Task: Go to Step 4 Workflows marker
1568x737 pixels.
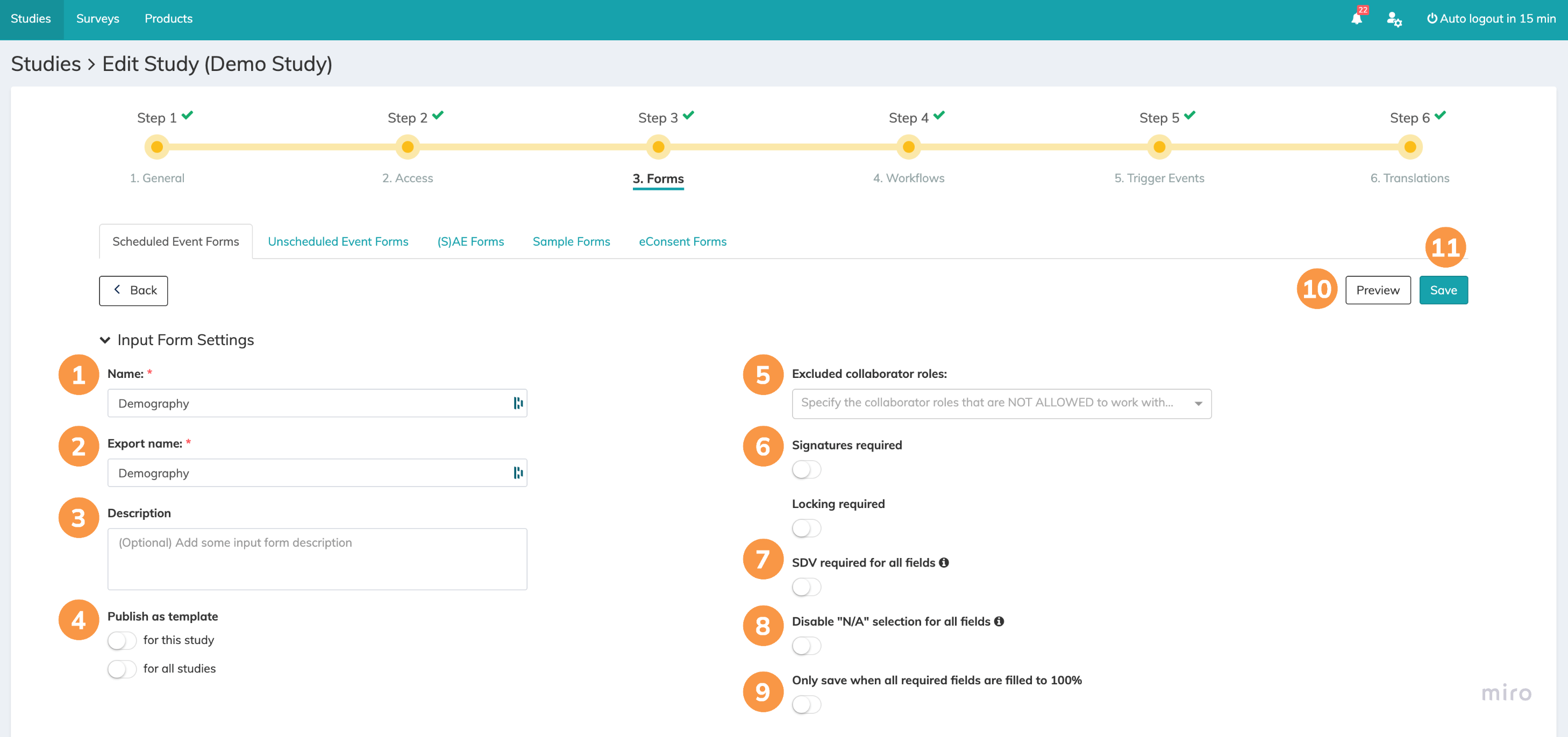Action: pos(908,147)
